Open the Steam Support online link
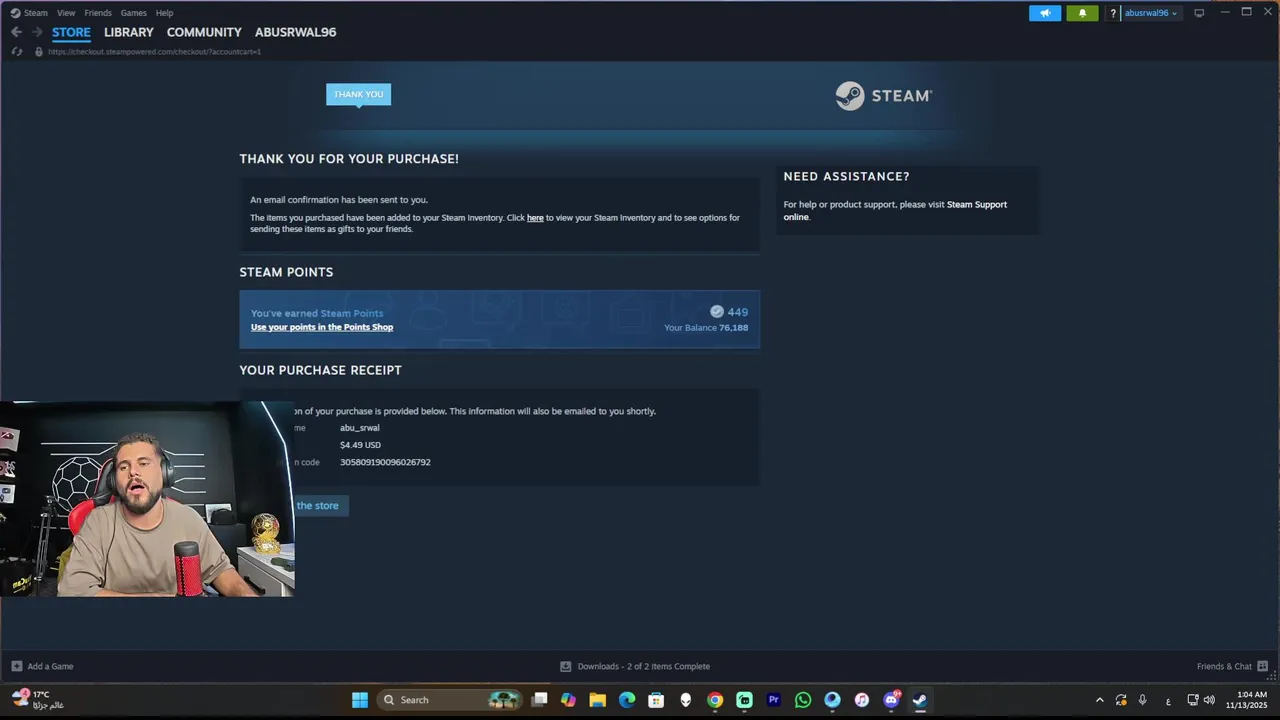Image resolution: width=1280 pixels, height=720 pixels. coord(895,211)
